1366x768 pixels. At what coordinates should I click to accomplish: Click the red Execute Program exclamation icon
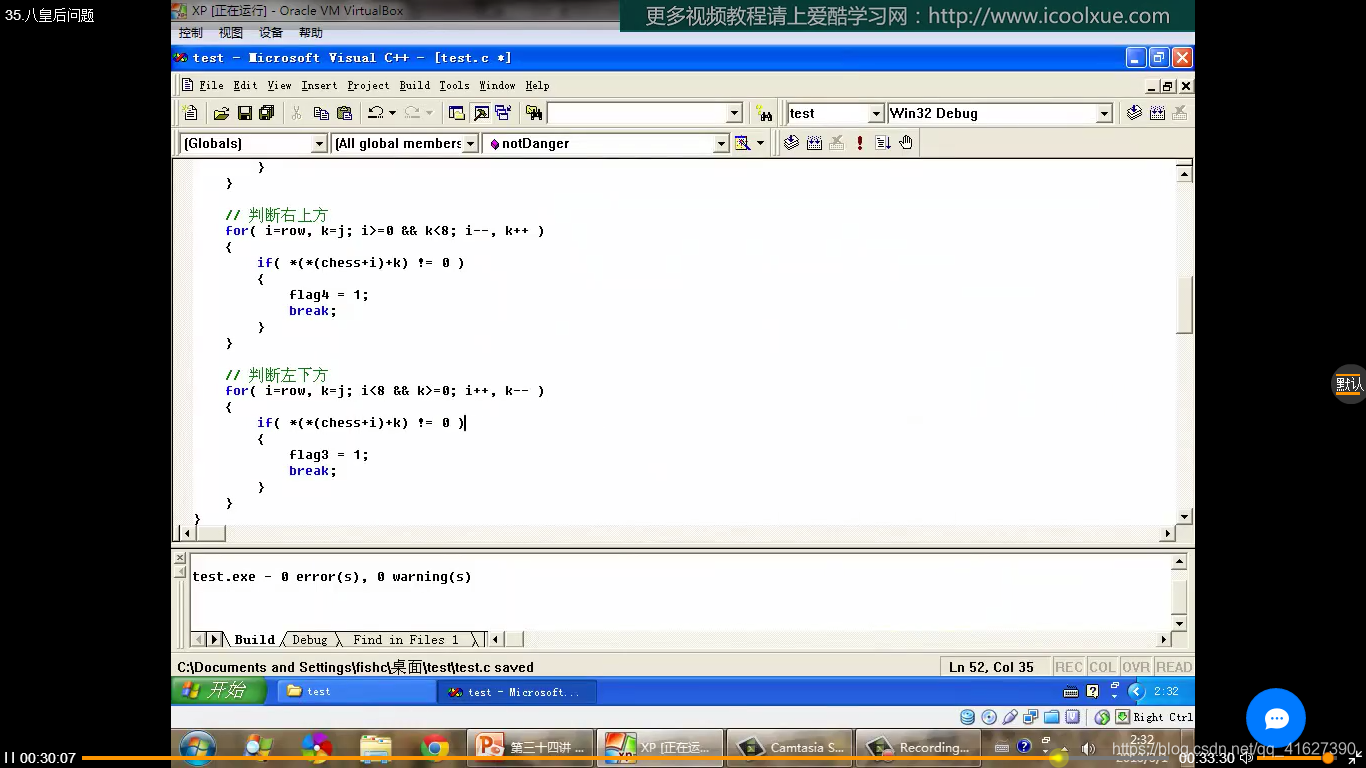(860, 143)
